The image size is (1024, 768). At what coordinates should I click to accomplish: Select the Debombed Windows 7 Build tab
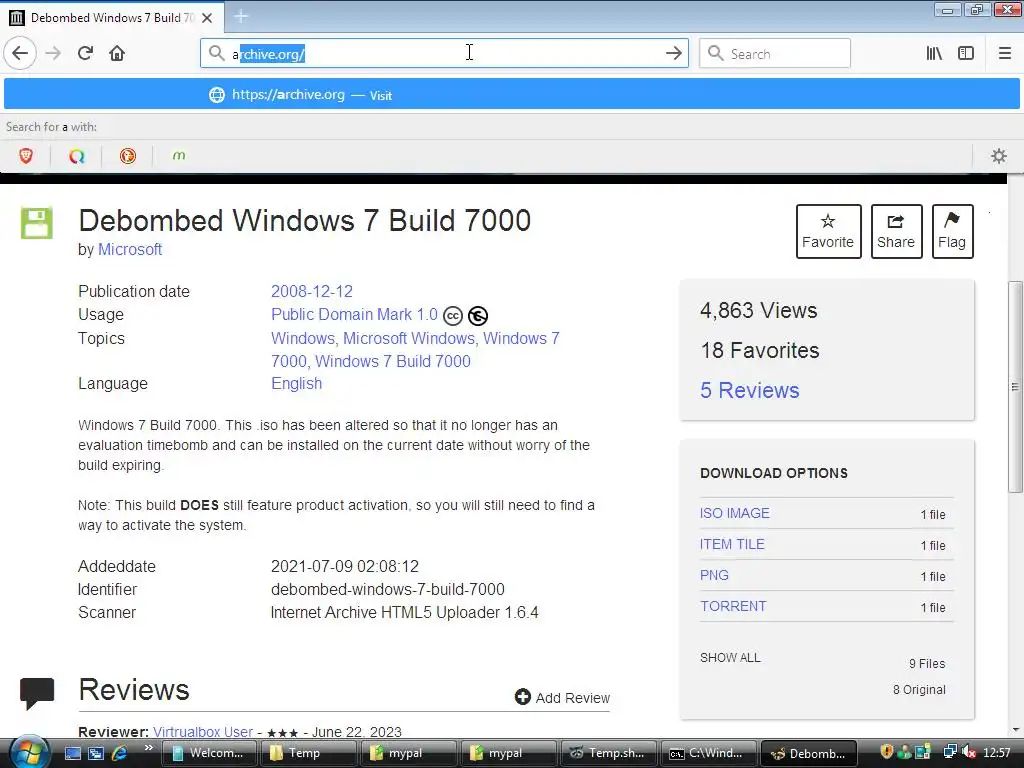click(x=114, y=18)
